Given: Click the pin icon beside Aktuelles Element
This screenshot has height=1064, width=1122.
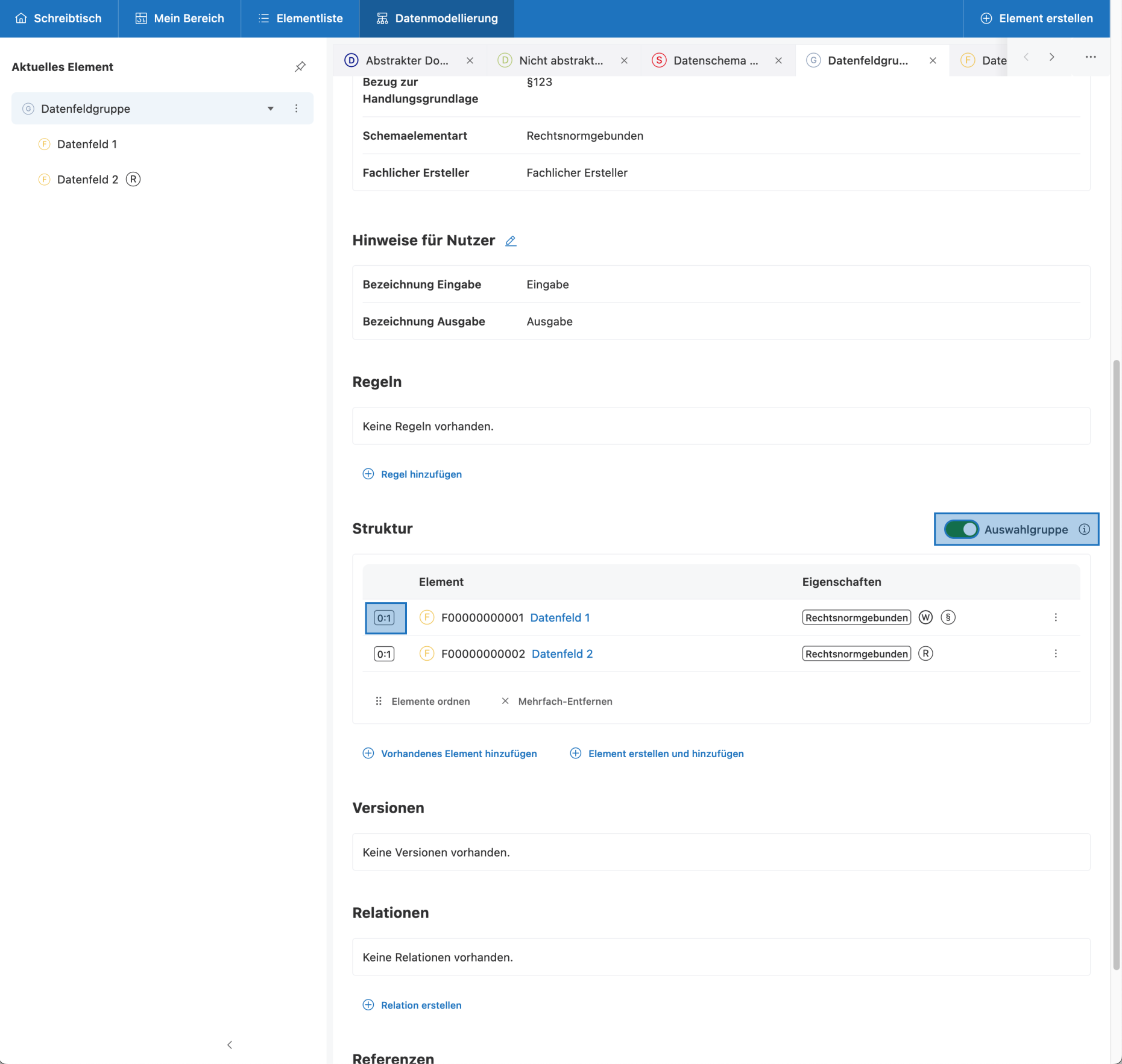Looking at the screenshot, I should pos(300,67).
